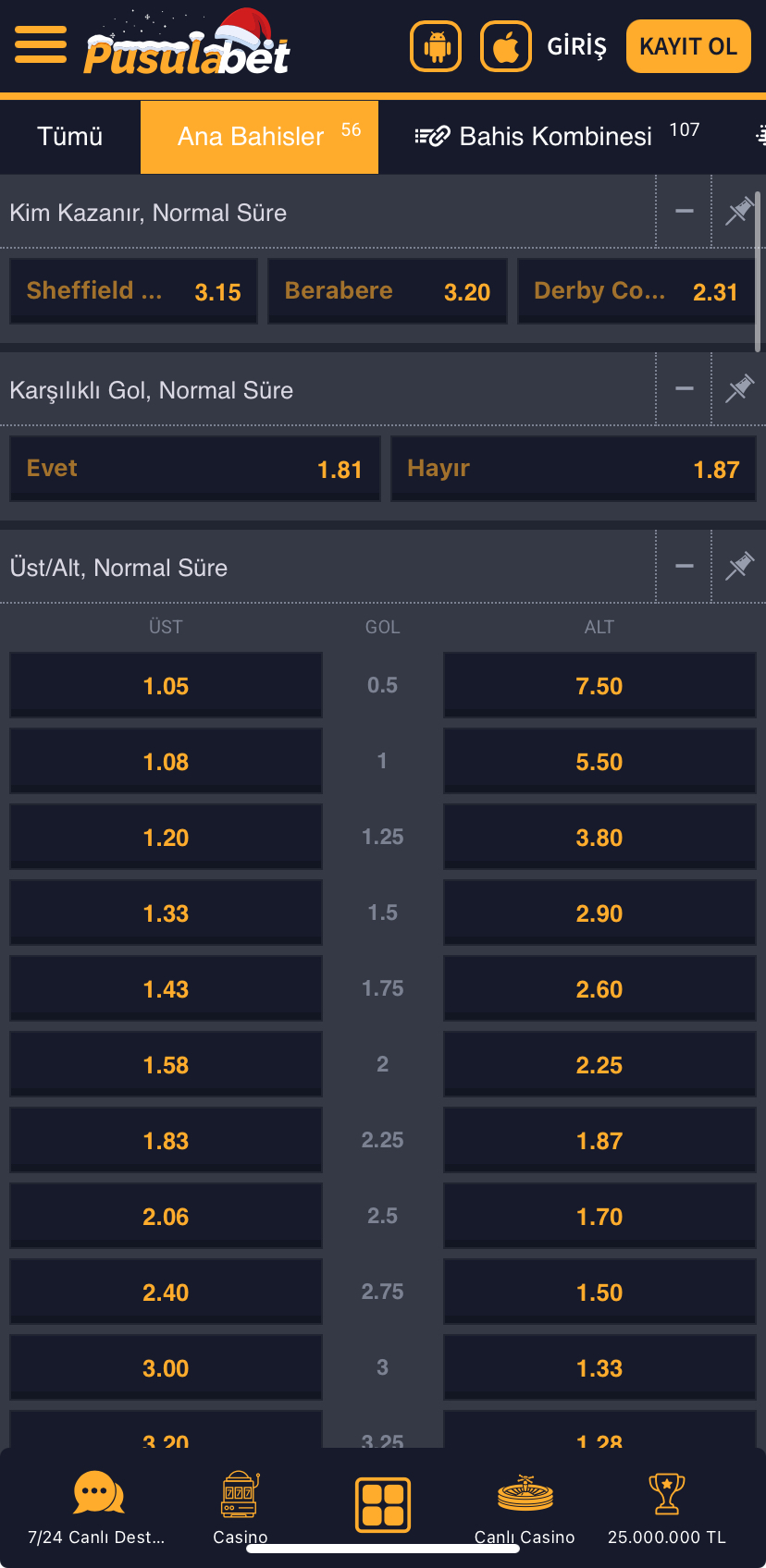The width and height of the screenshot is (766, 1568).
Task: Click the KAYIT OL button
Action: click(x=688, y=46)
